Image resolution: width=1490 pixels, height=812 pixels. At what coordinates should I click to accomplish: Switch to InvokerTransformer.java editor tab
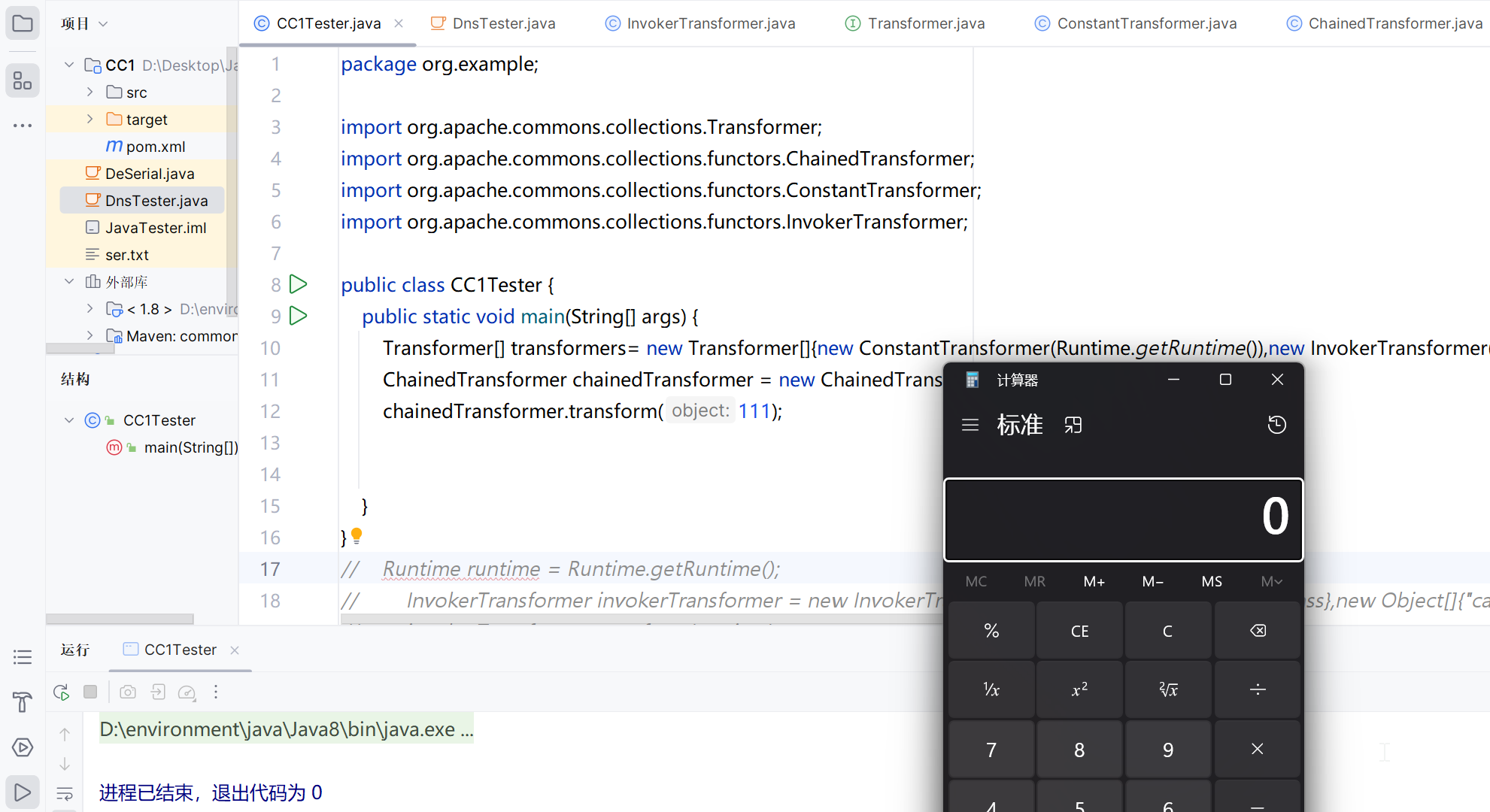click(710, 23)
